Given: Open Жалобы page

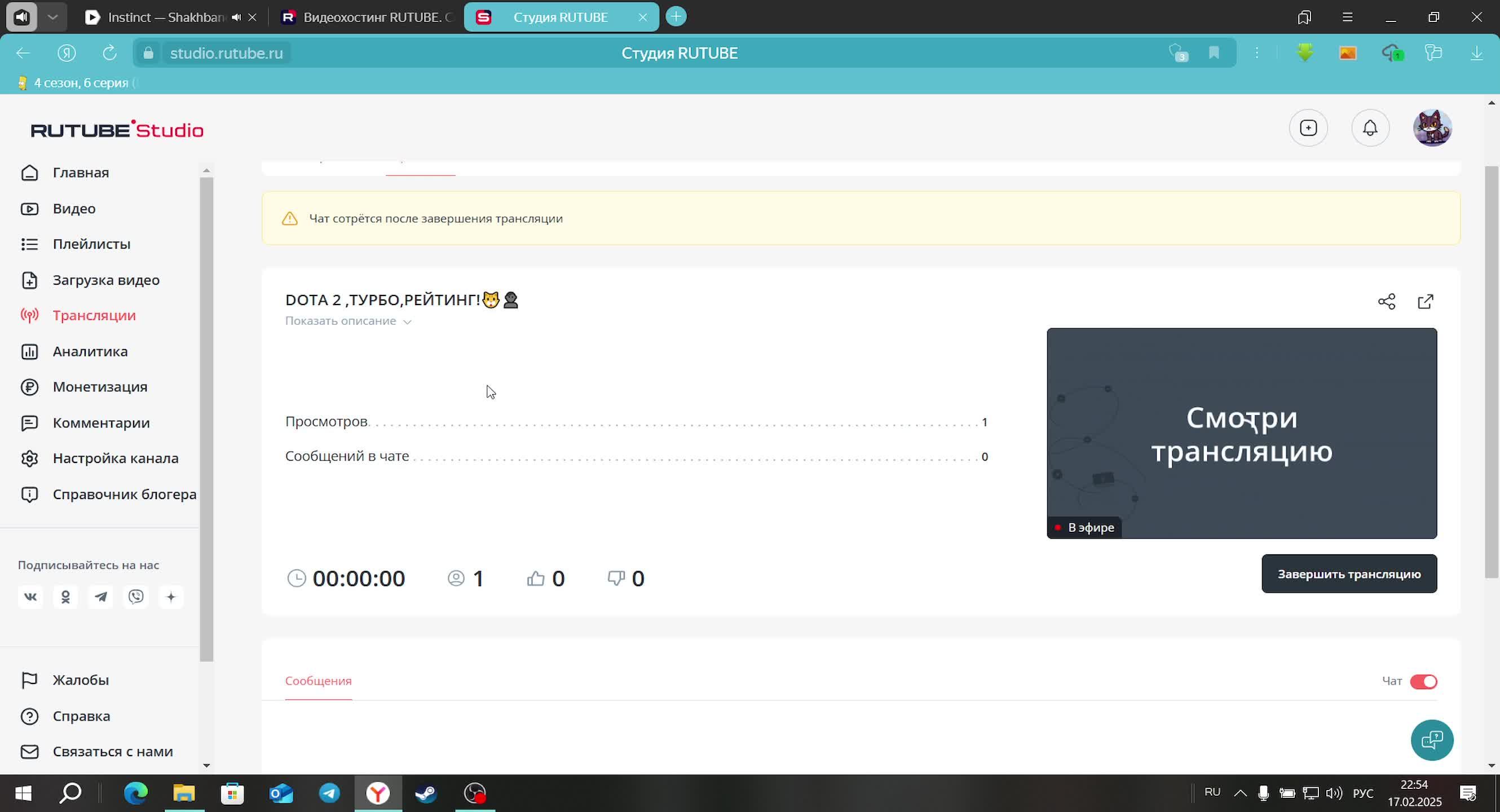Looking at the screenshot, I should pyautogui.click(x=65, y=681).
